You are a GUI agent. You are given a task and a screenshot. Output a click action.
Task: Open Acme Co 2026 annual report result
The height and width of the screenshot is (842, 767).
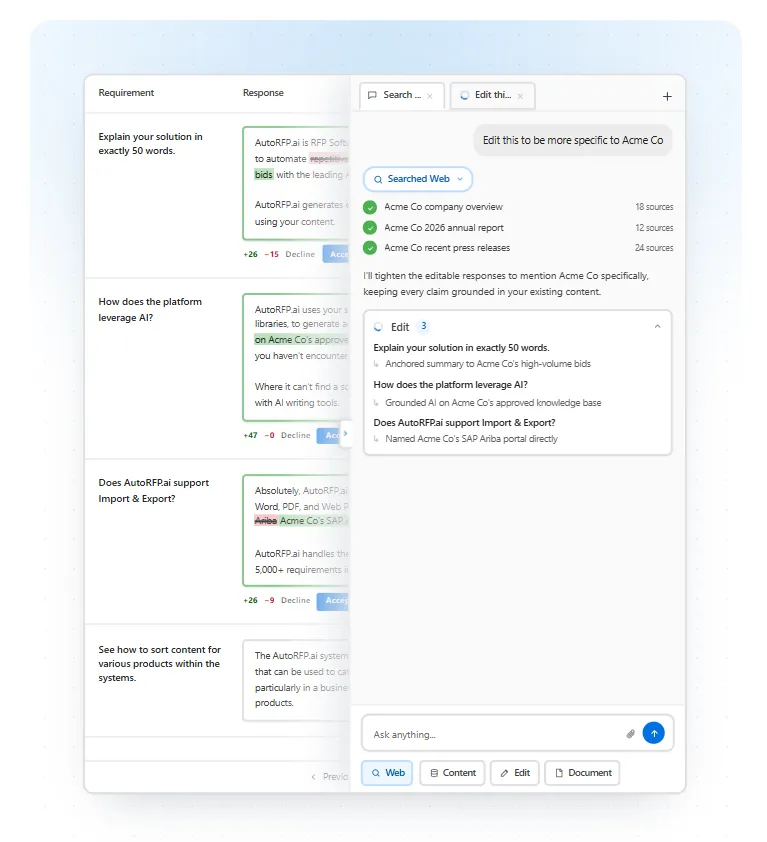[444, 228]
